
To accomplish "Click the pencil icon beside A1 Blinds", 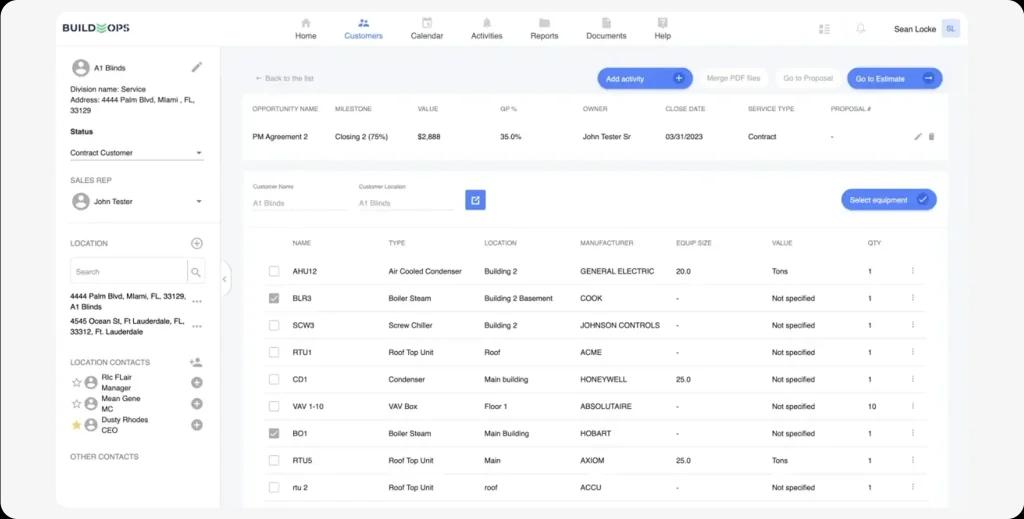I will 197,67.
